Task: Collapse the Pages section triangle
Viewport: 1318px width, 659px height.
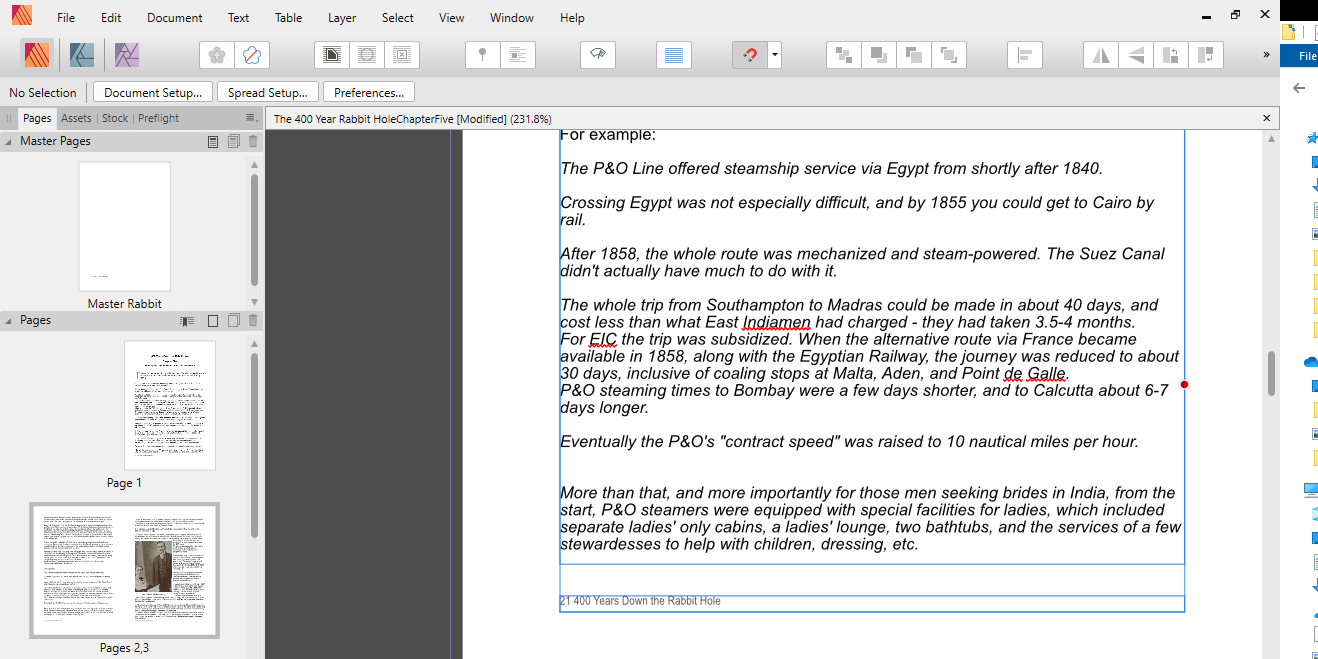Action: click(9, 320)
